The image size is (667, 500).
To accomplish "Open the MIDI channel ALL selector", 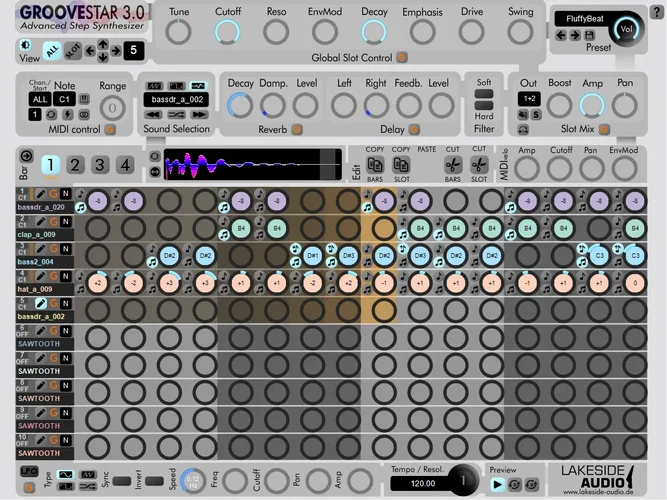I will (40, 99).
